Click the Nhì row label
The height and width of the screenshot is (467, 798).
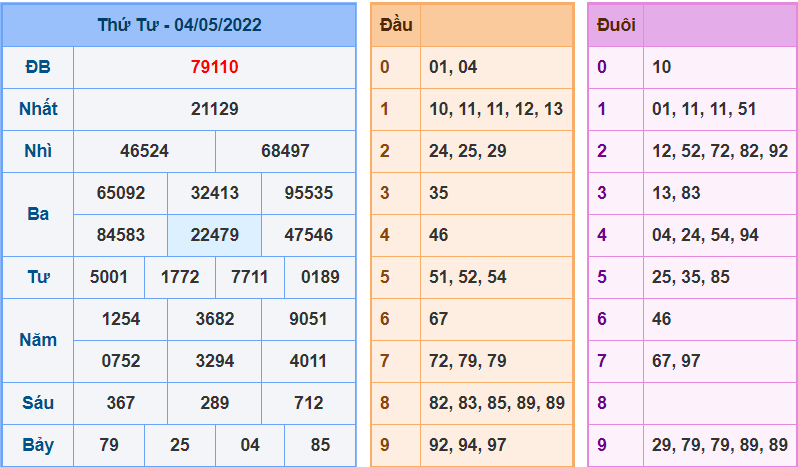pyautogui.click(x=38, y=151)
